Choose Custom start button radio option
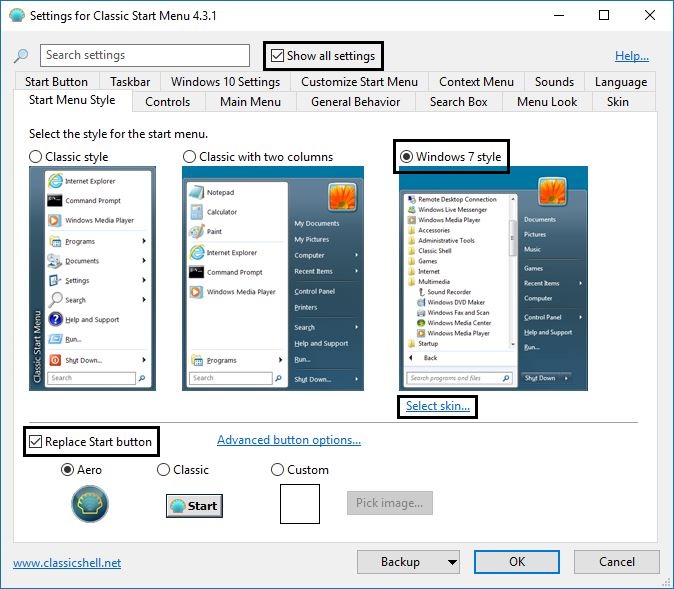Screen dimensions: 674x589 coord(277,469)
